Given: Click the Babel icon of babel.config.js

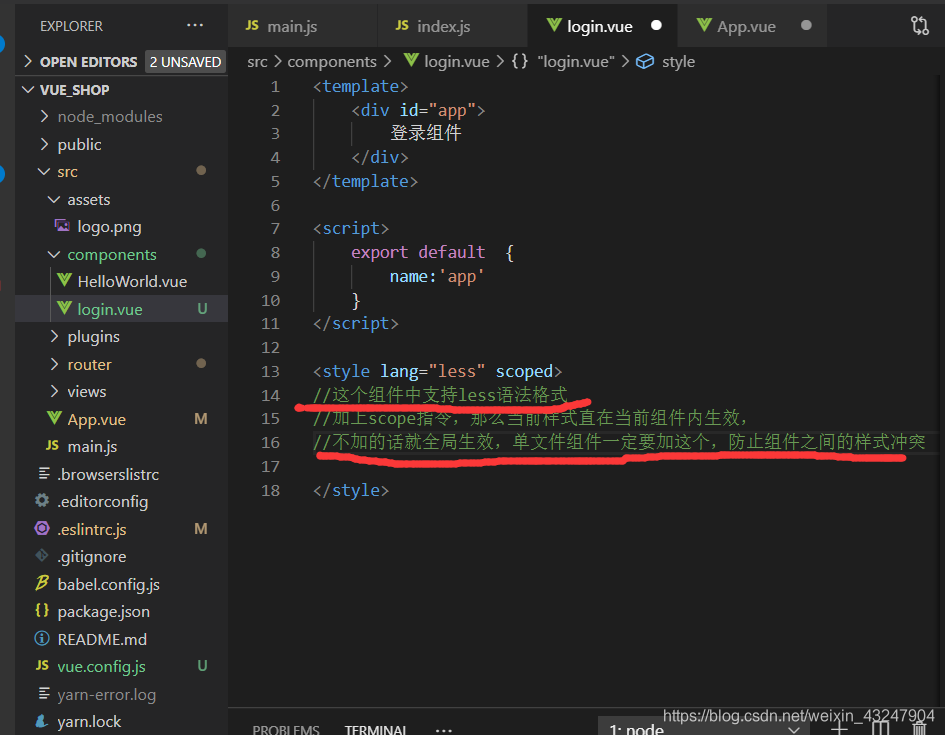Looking at the screenshot, I should tap(42, 583).
